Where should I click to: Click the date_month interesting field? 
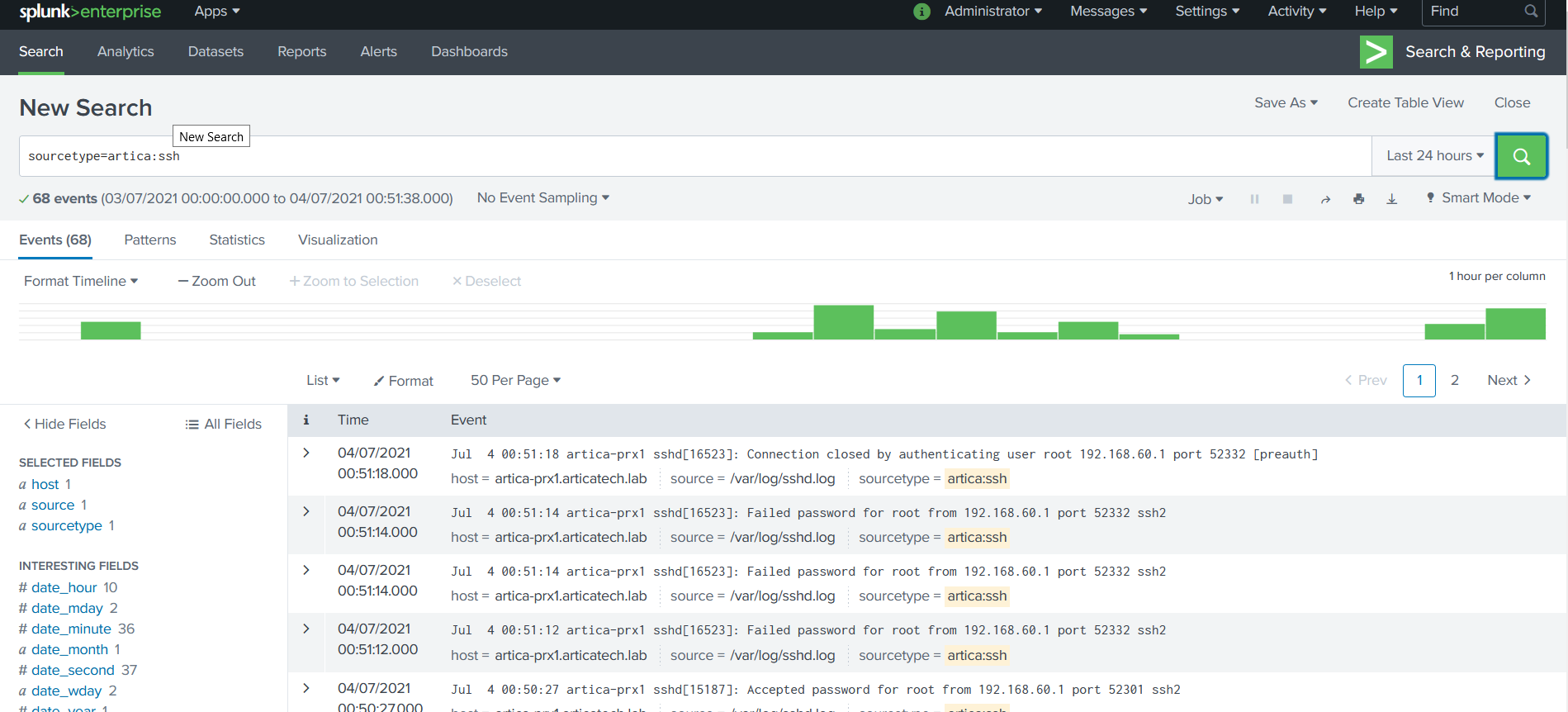click(69, 650)
